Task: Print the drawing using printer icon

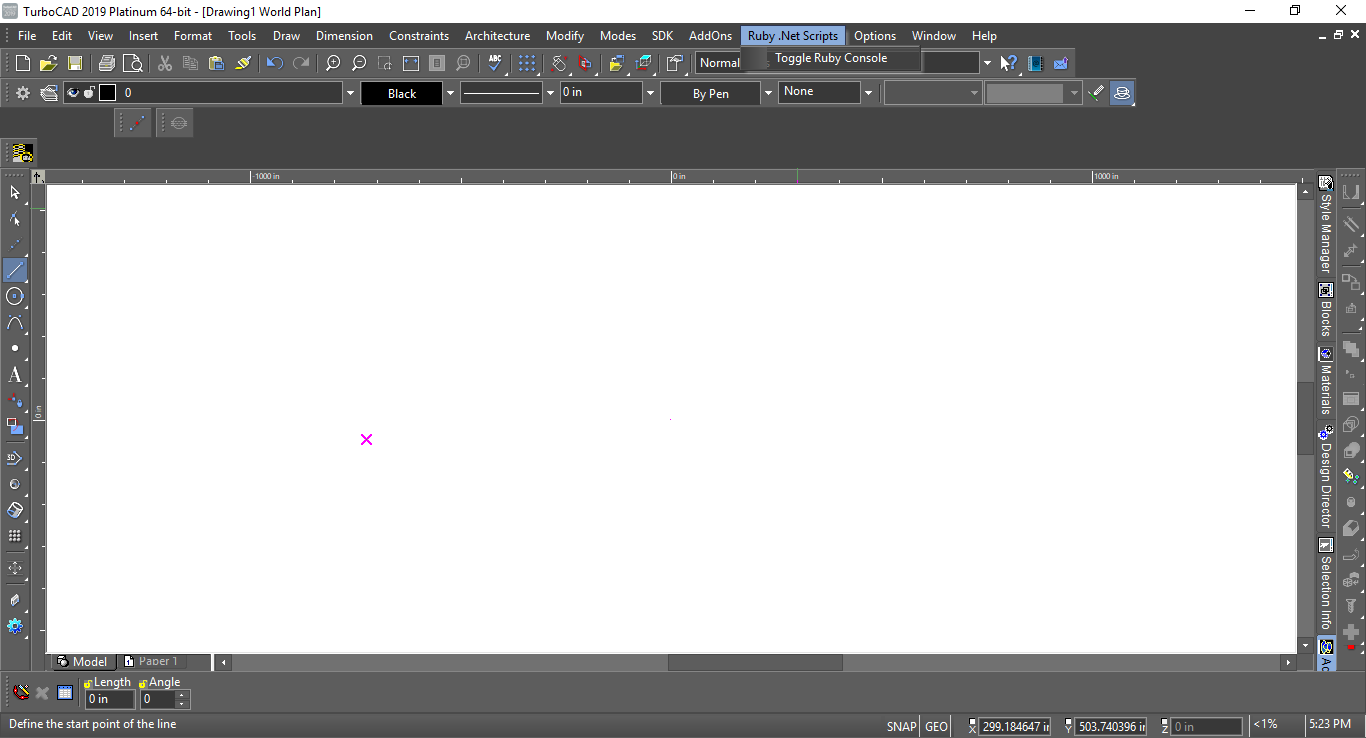Action: click(107, 63)
